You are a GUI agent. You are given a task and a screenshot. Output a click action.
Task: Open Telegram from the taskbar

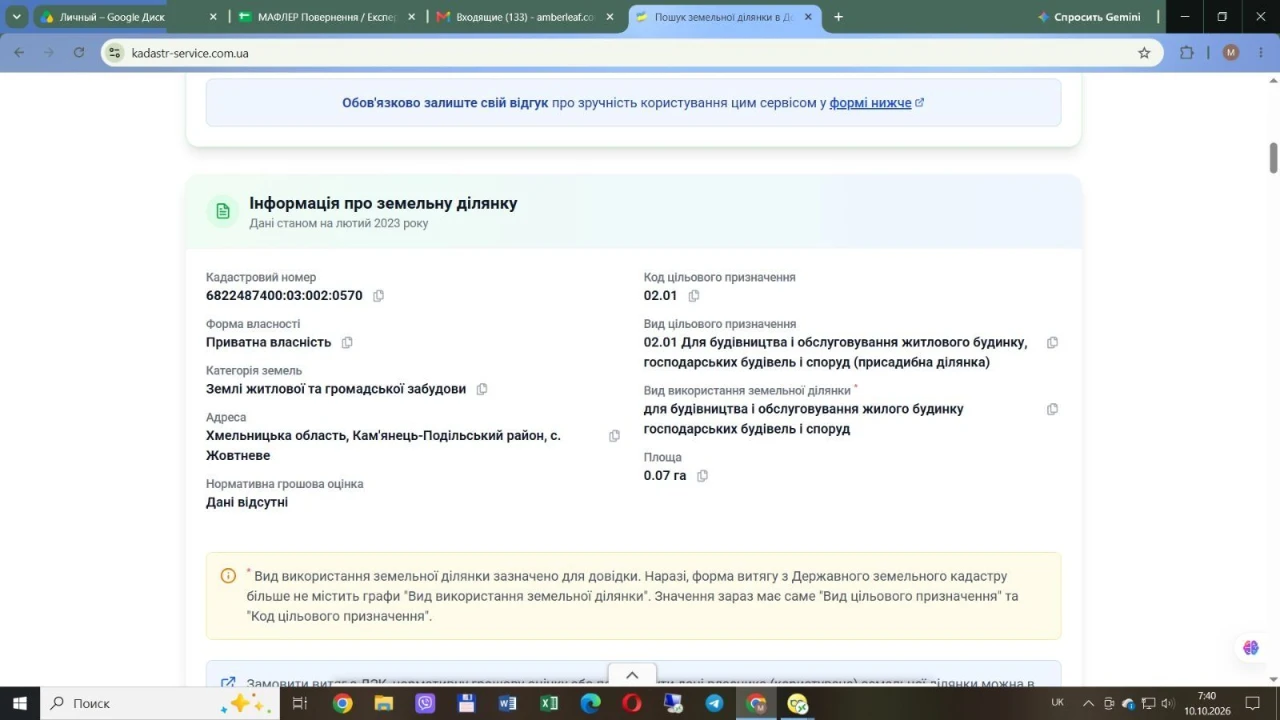coord(714,703)
